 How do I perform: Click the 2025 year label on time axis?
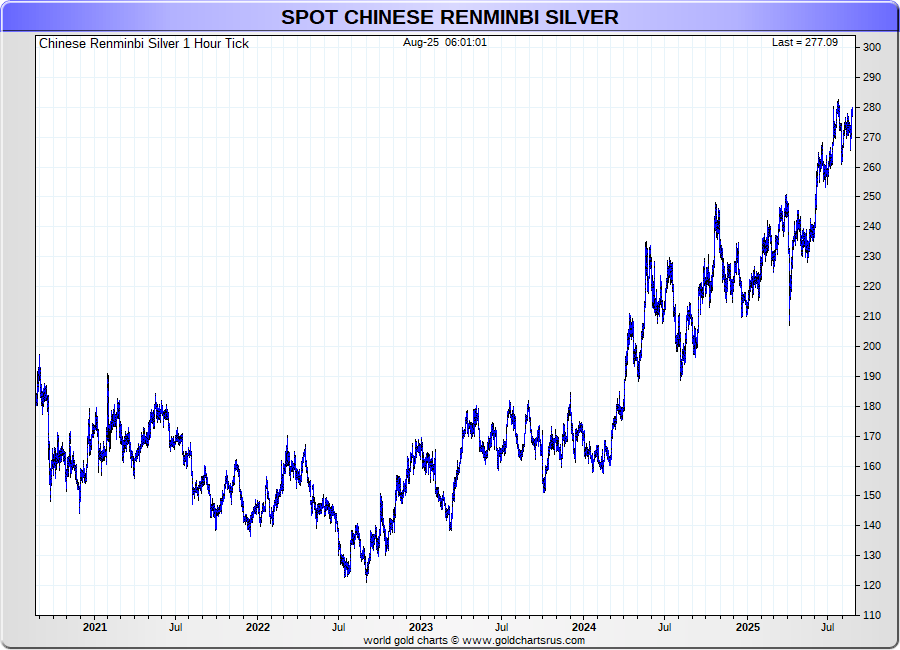coord(747,627)
